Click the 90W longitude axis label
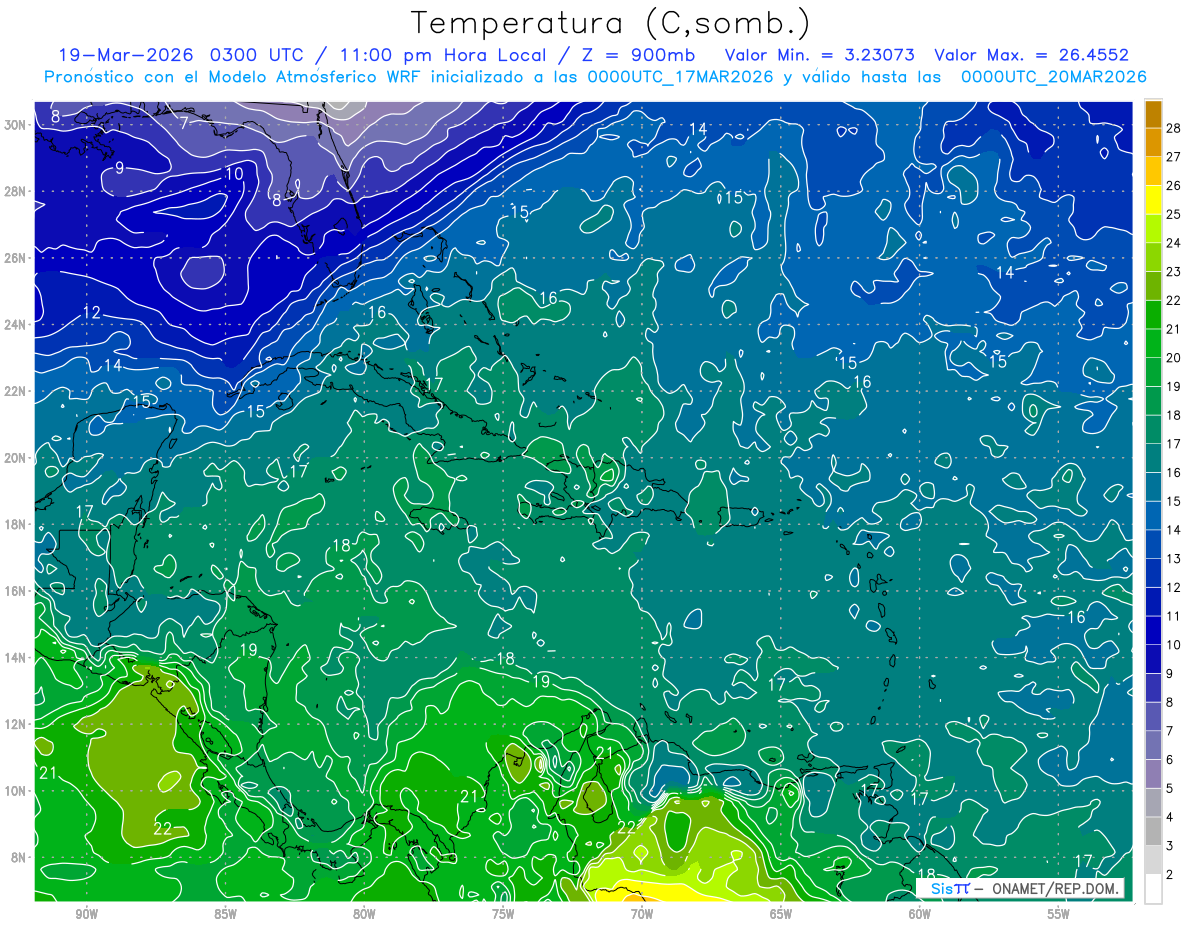This screenshot has width=1200, height=927. coord(86,914)
